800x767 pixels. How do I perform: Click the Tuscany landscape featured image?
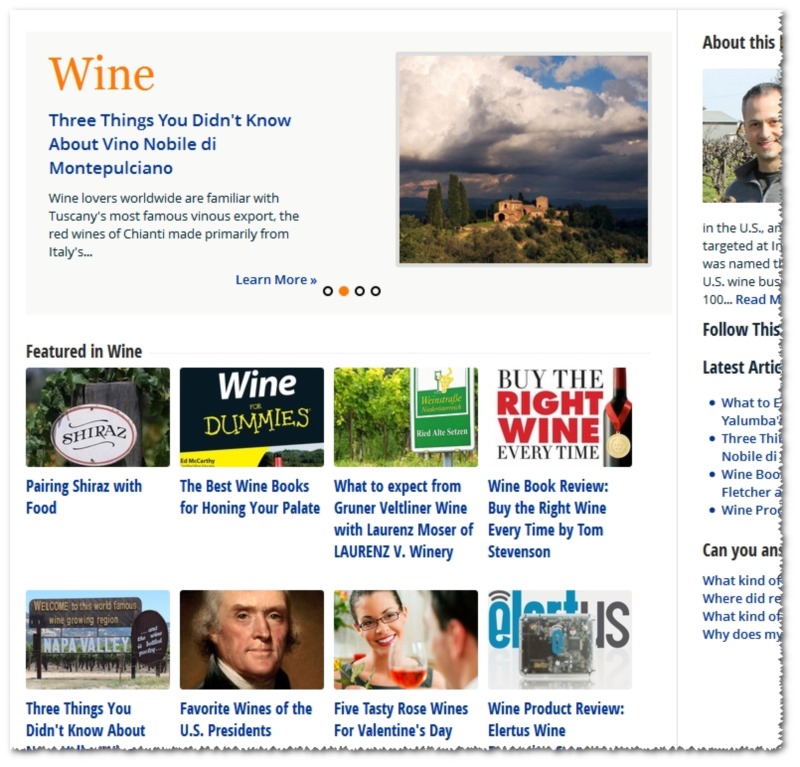[523, 159]
